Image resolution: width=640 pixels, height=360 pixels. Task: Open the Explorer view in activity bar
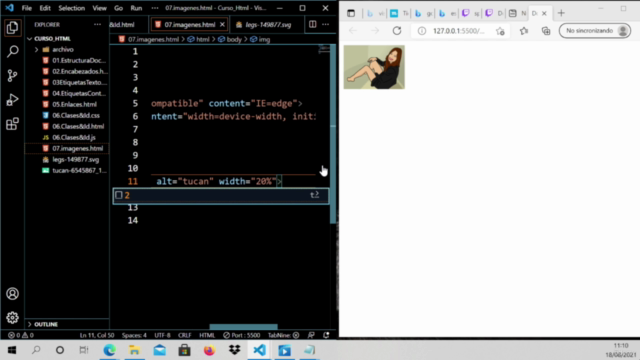[x=12, y=28]
